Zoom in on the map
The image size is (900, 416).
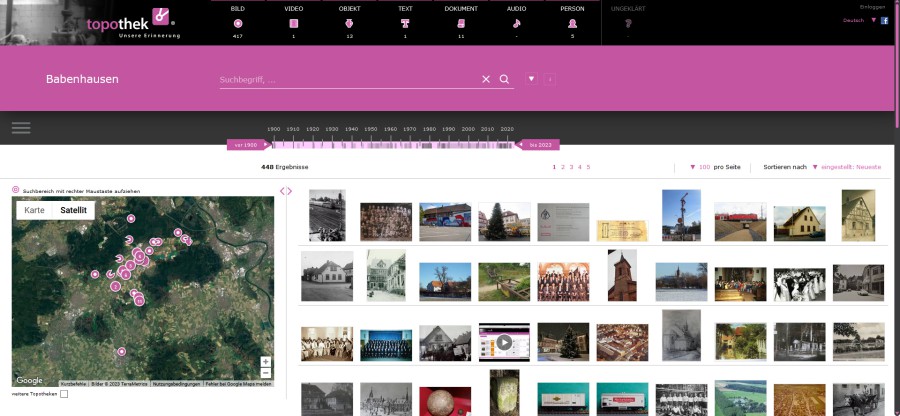point(265,361)
